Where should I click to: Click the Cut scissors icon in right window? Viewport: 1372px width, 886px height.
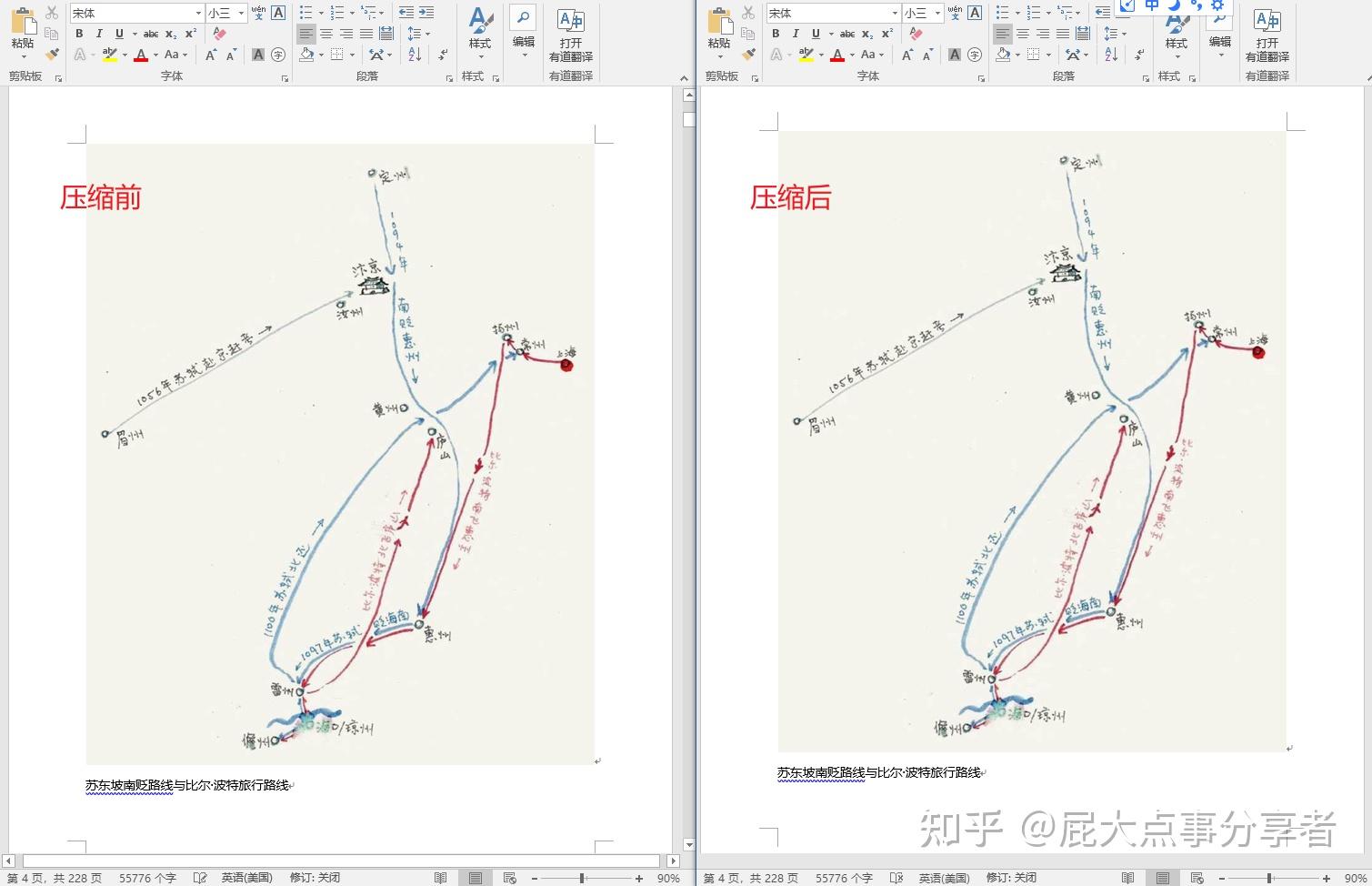coord(748,13)
